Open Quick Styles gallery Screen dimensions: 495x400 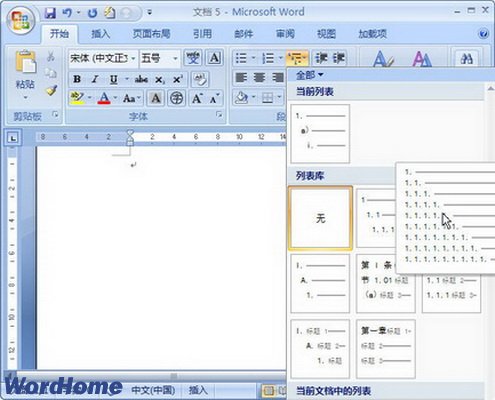pos(383,59)
